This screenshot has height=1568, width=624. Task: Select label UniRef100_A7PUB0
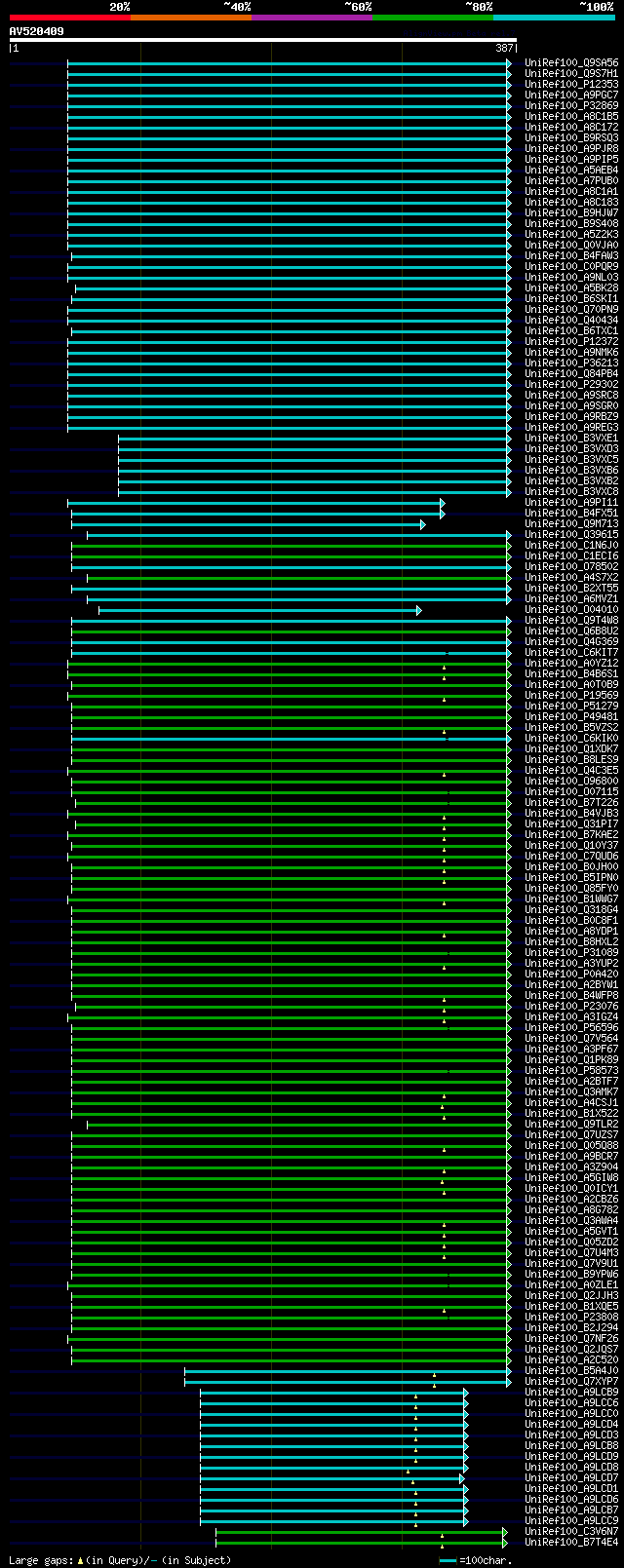pyautogui.click(x=571, y=180)
